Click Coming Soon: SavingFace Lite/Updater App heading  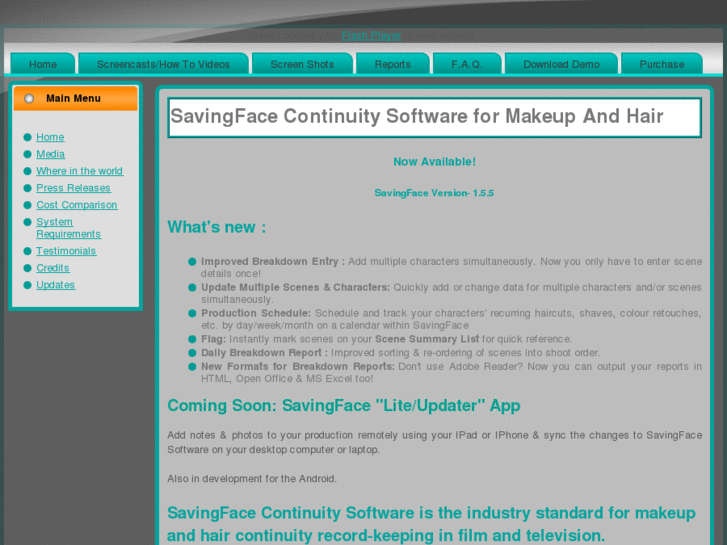pyautogui.click(x=344, y=405)
